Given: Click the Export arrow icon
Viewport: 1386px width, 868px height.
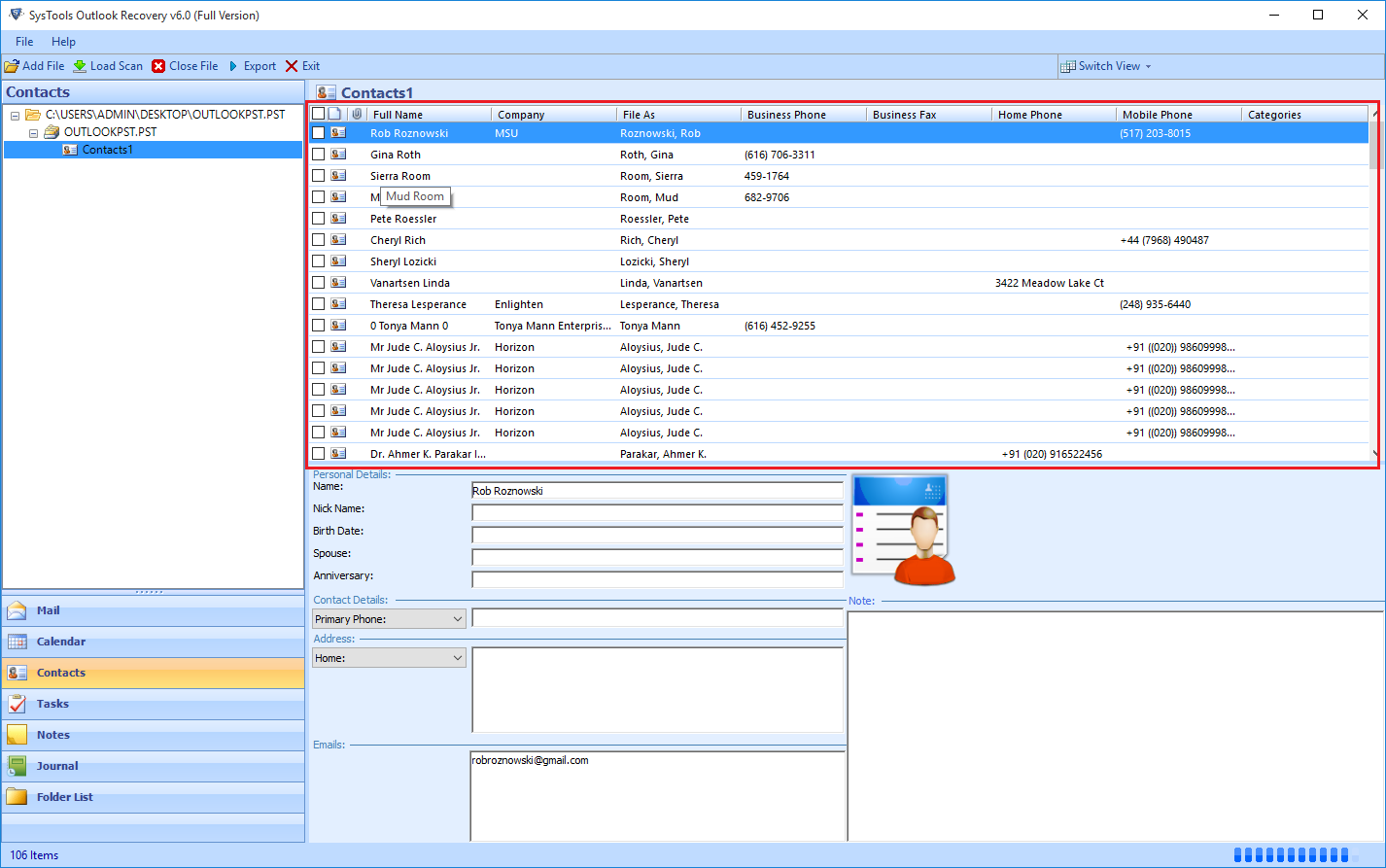Looking at the screenshot, I should pyautogui.click(x=233, y=66).
